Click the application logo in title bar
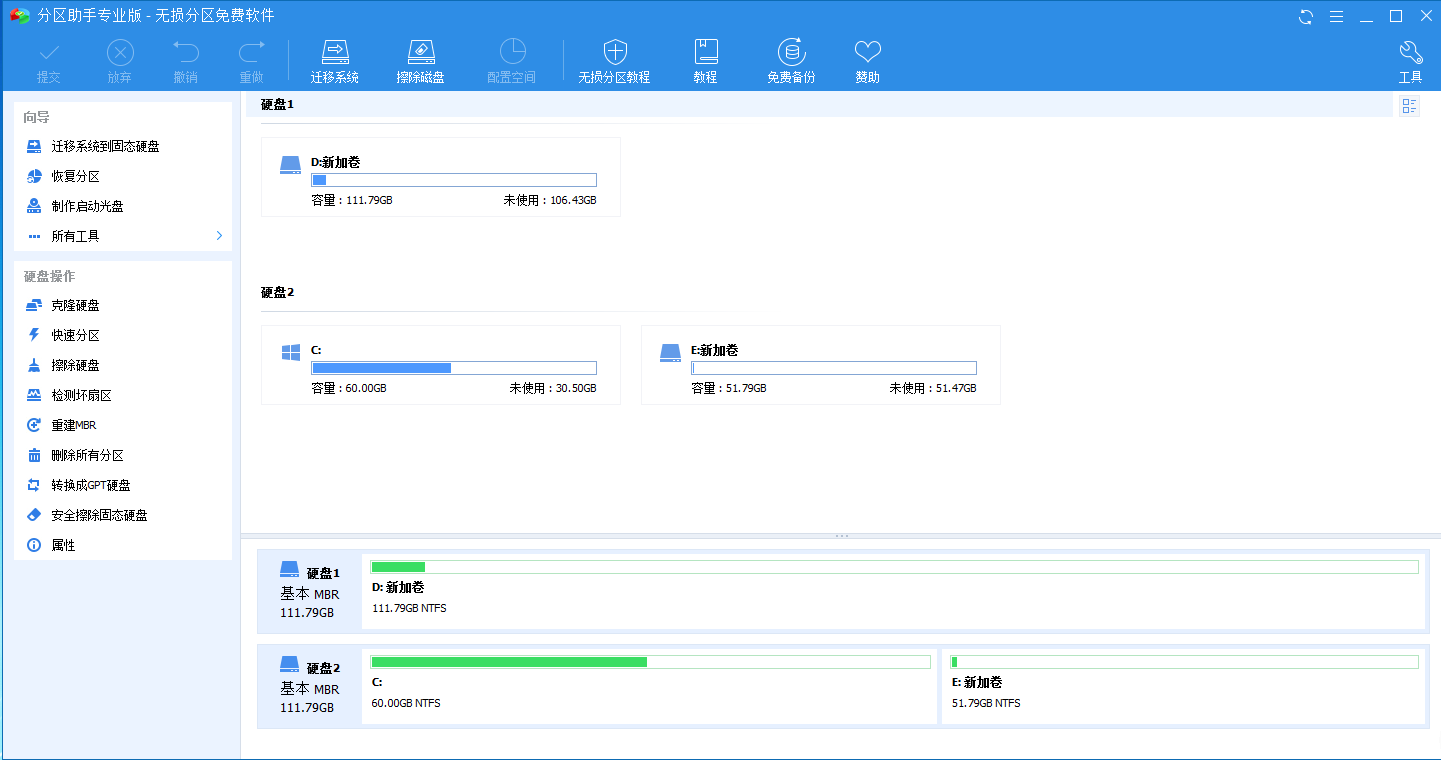 click(x=19, y=16)
